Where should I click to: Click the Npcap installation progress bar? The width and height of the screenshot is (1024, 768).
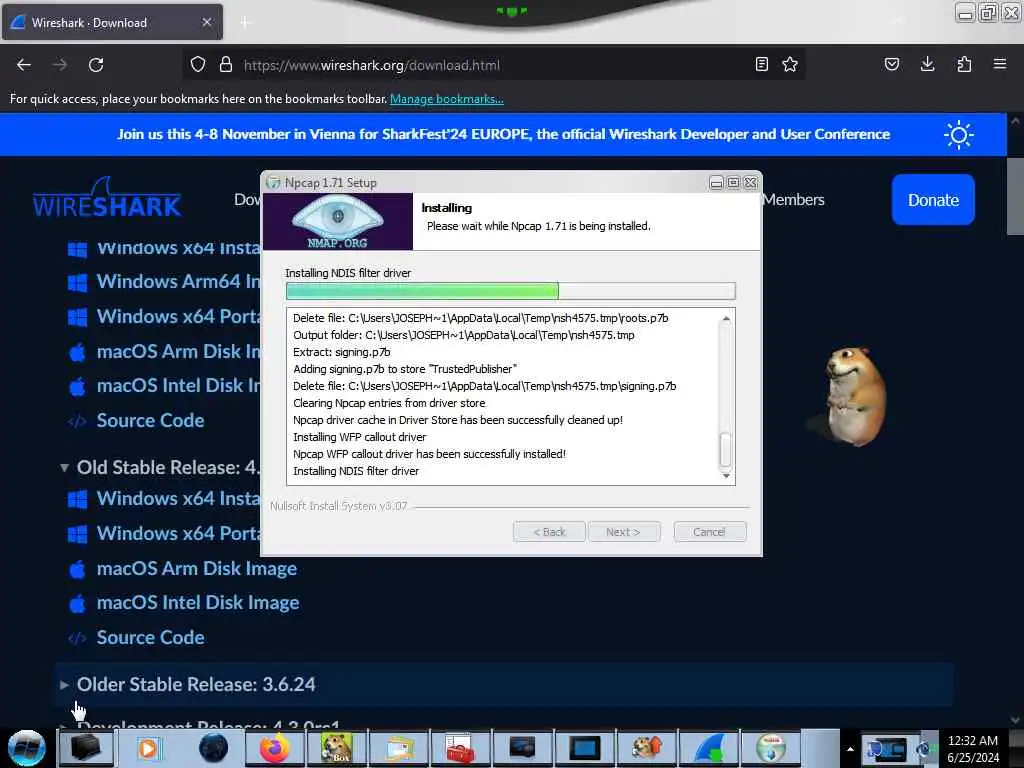(x=511, y=291)
